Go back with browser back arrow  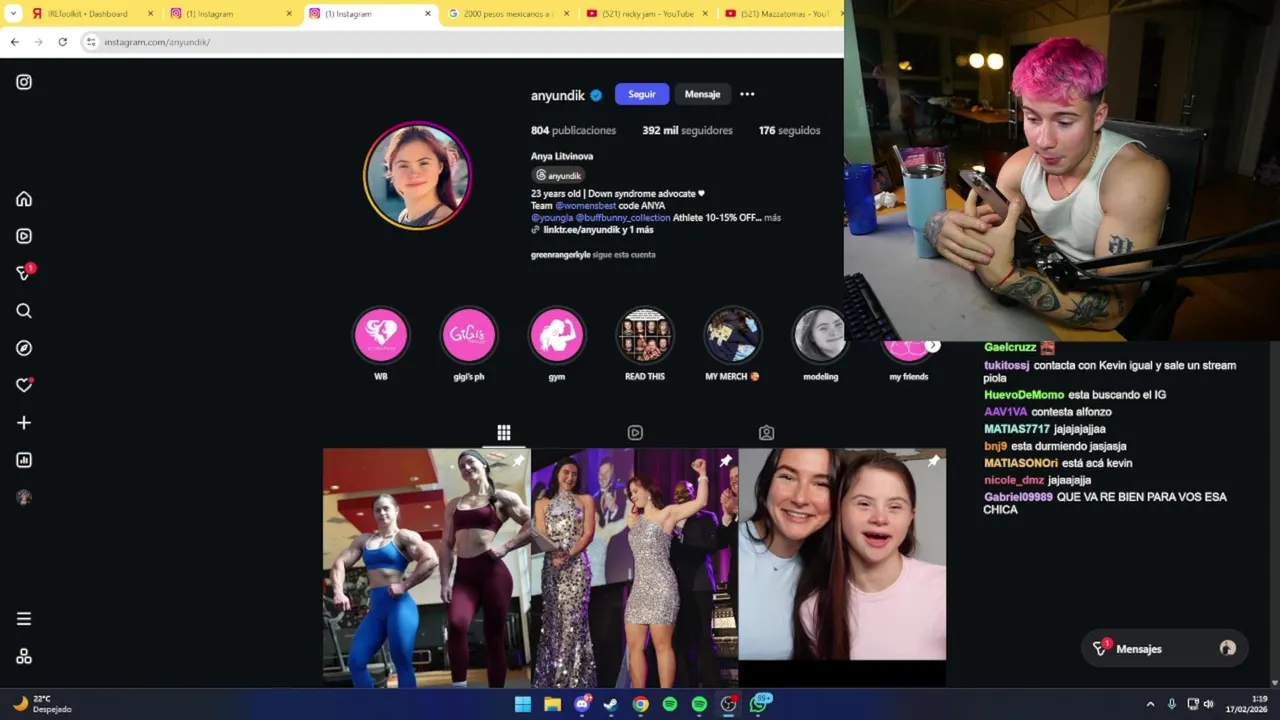[x=14, y=42]
